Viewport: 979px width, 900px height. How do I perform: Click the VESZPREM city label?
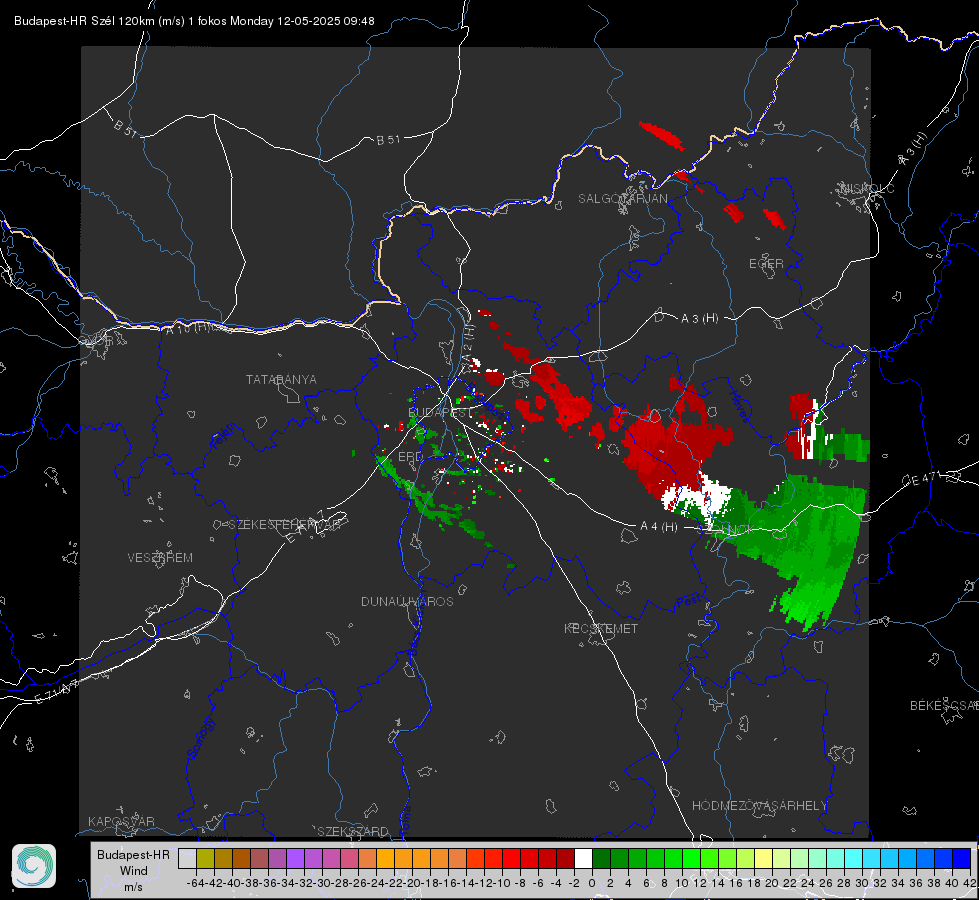(160, 558)
